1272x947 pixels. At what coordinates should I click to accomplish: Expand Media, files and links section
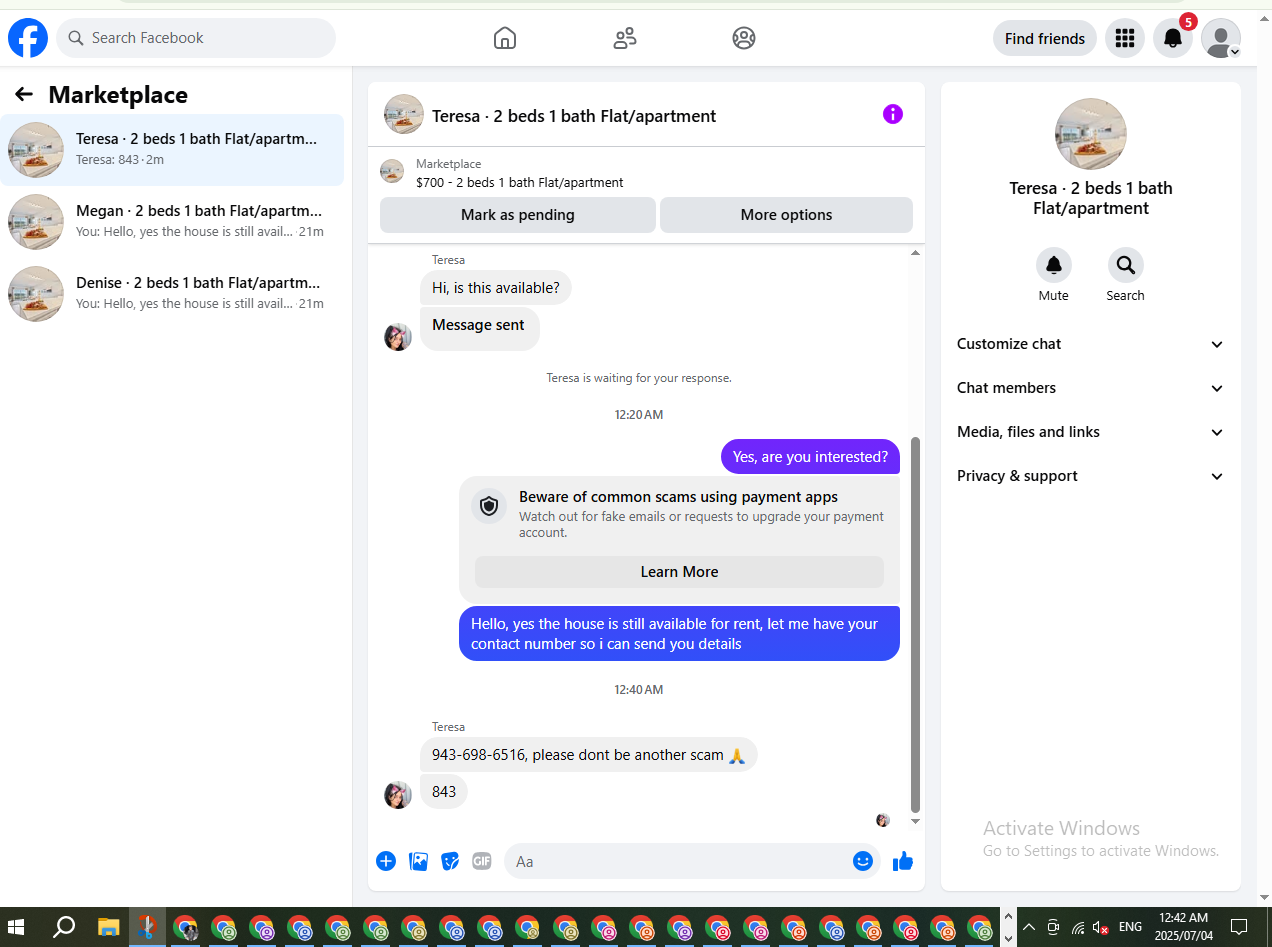(x=1090, y=432)
